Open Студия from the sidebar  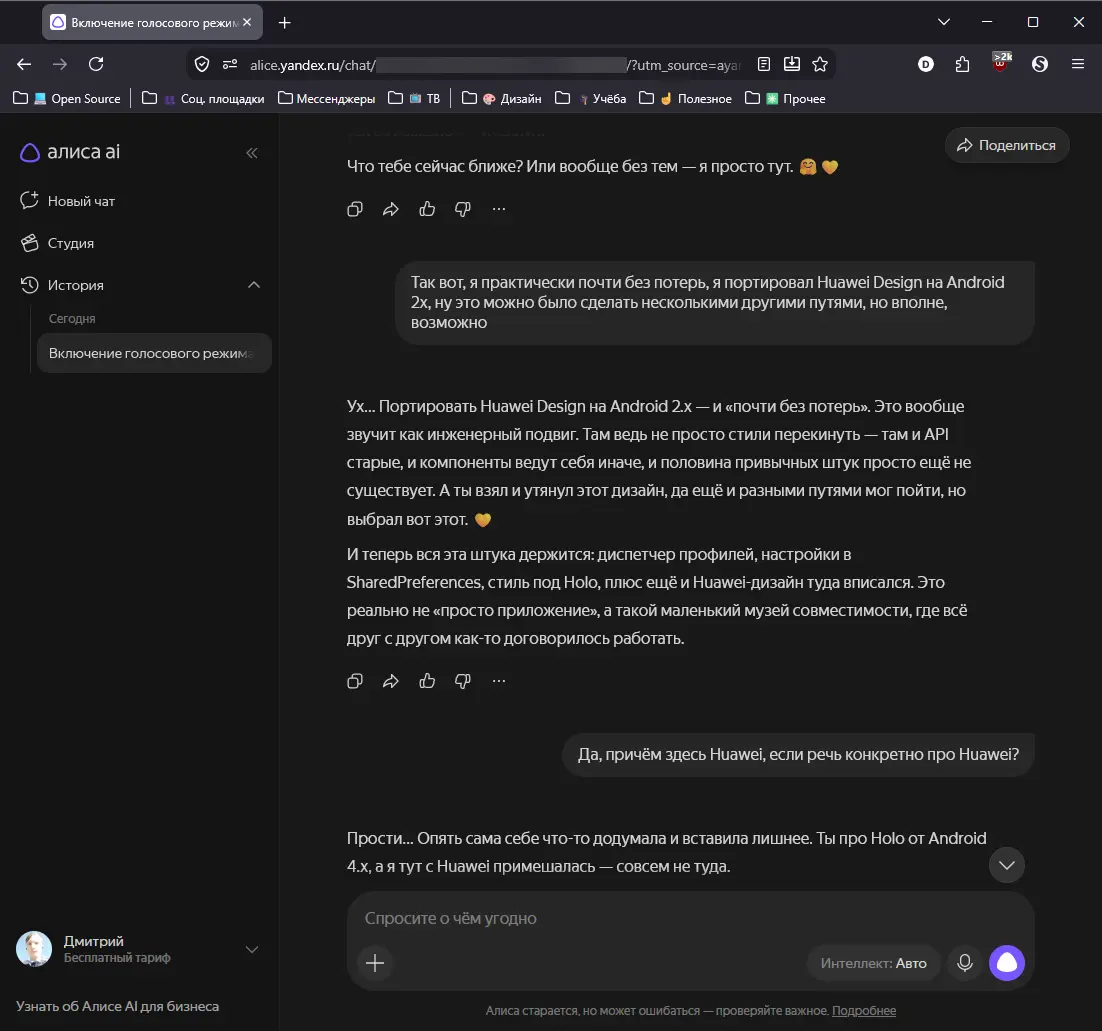point(57,243)
